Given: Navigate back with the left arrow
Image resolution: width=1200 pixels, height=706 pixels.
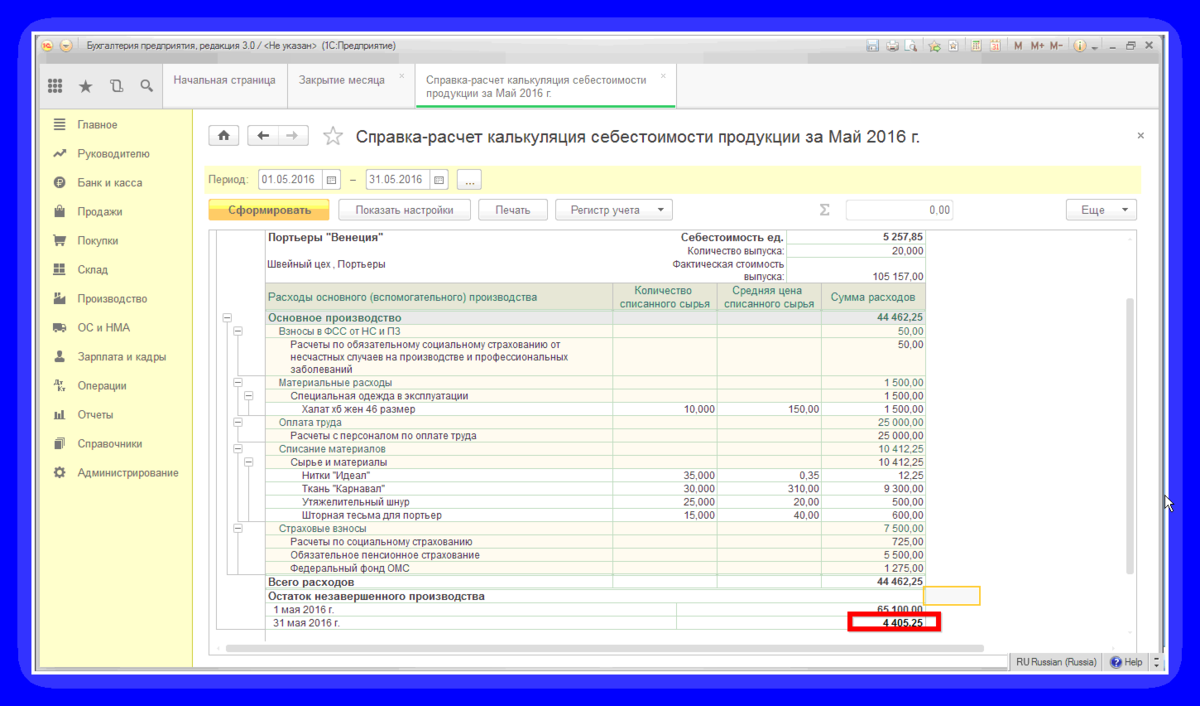Looking at the screenshot, I should point(263,136).
